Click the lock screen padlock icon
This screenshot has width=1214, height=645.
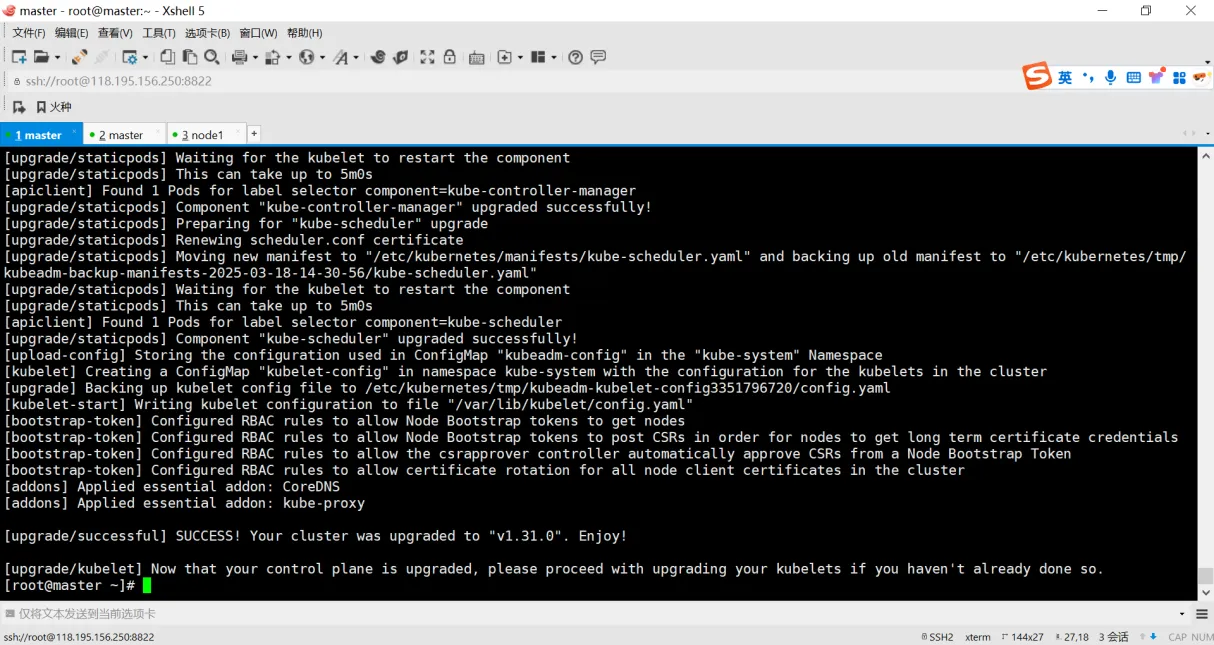(450, 57)
